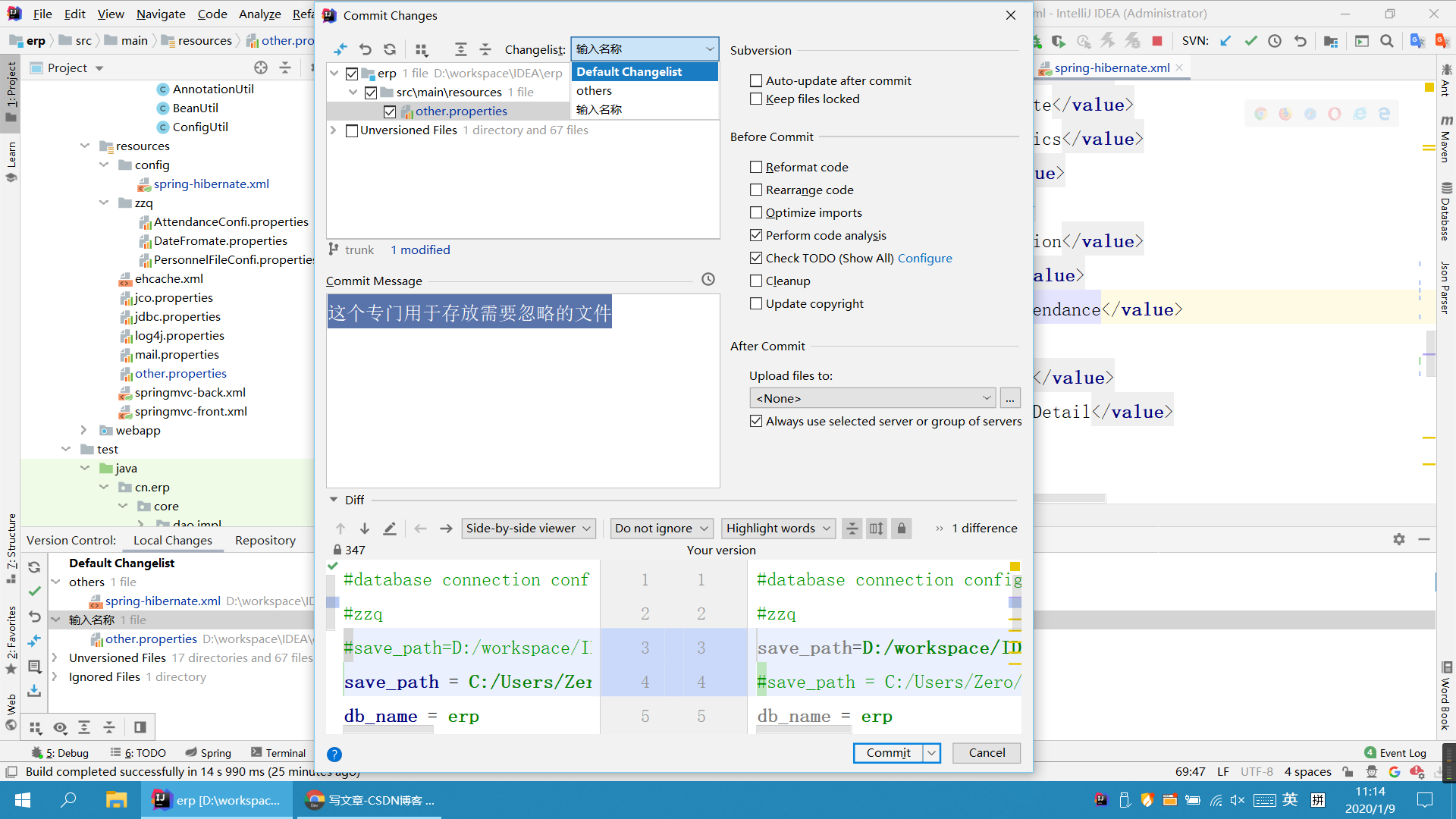Open the Side-by-side viewer dropdown

(x=529, y=529)
